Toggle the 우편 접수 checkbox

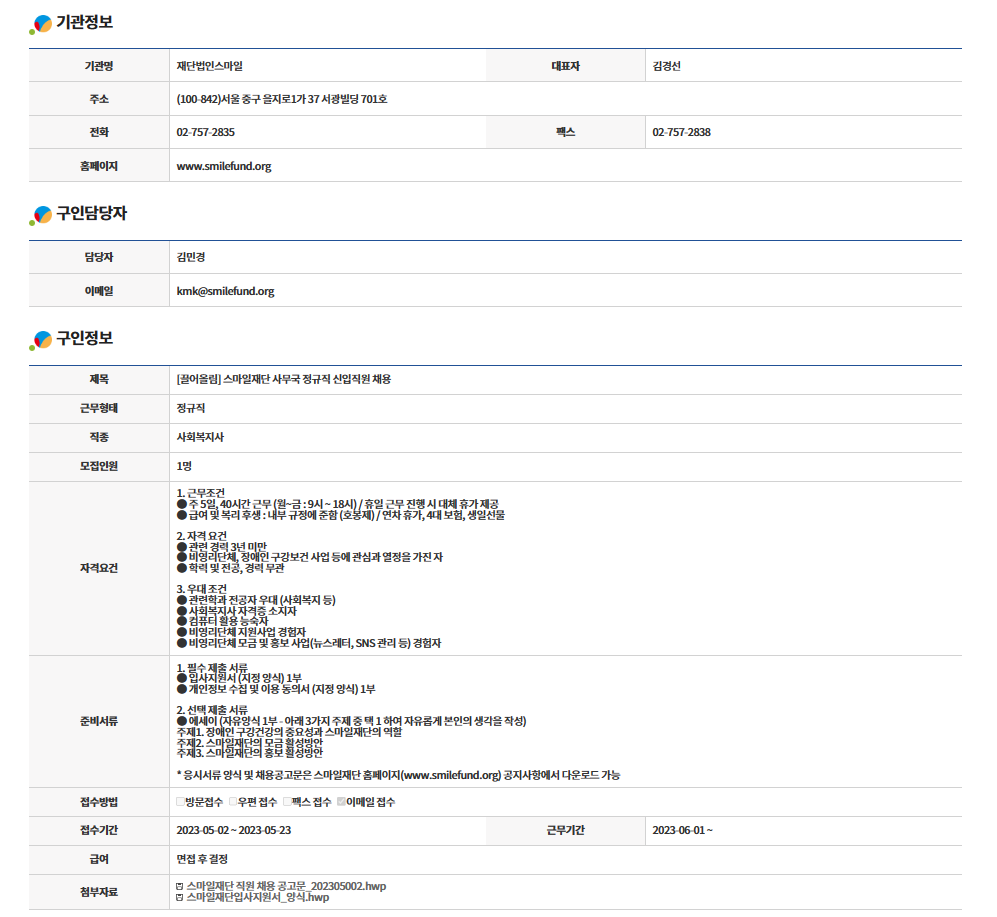click(x=233, y=802)
